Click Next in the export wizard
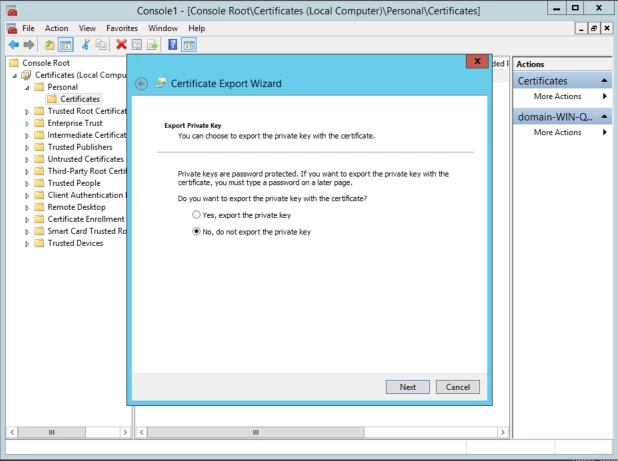 [408, 387]
